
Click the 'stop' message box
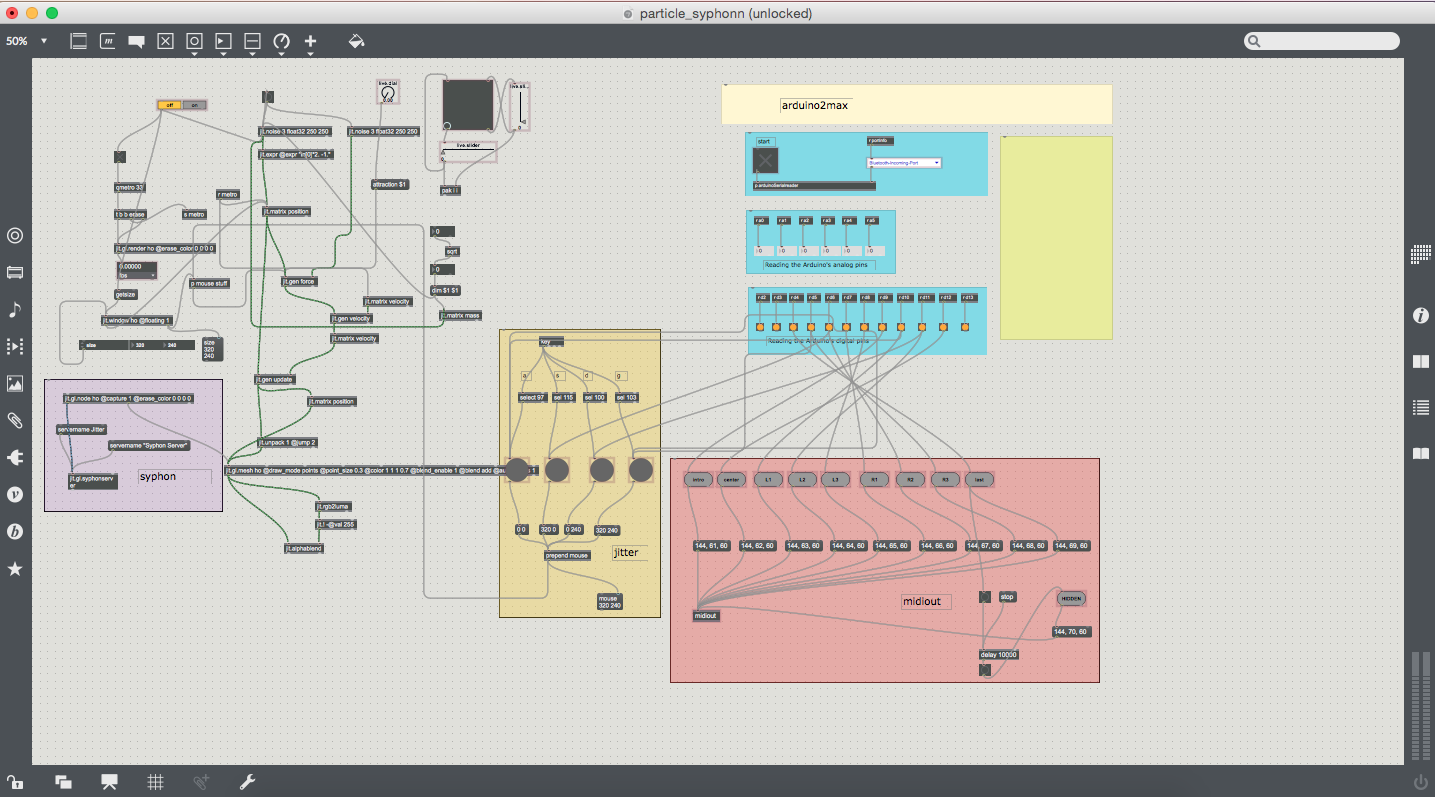[1007, 597]
